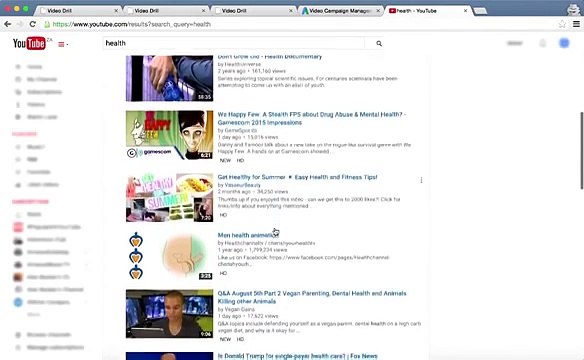Reload the page with the refresh icon

(32, 24)
